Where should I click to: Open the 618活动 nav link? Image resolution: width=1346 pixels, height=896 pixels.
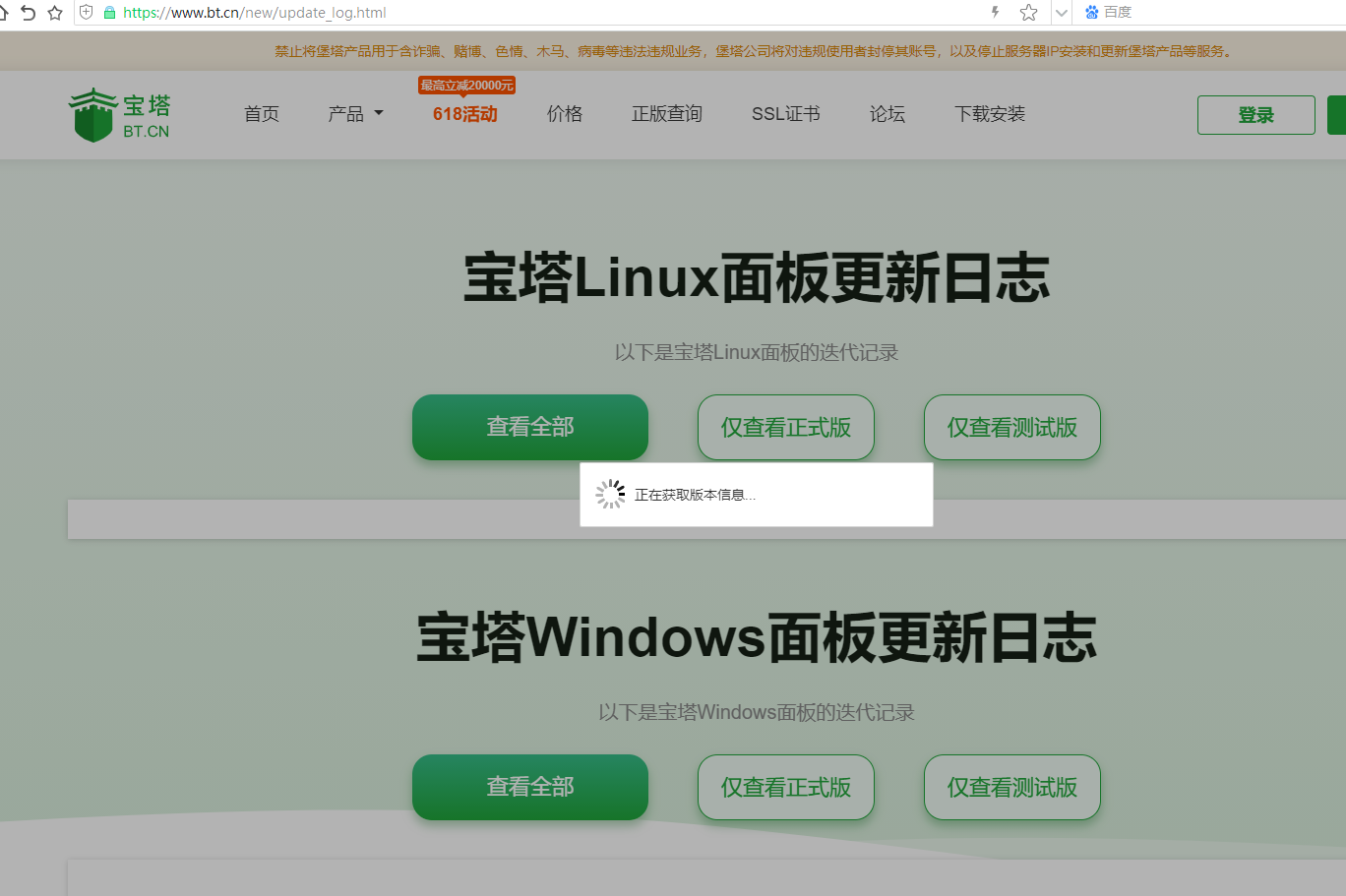(465, 114)
